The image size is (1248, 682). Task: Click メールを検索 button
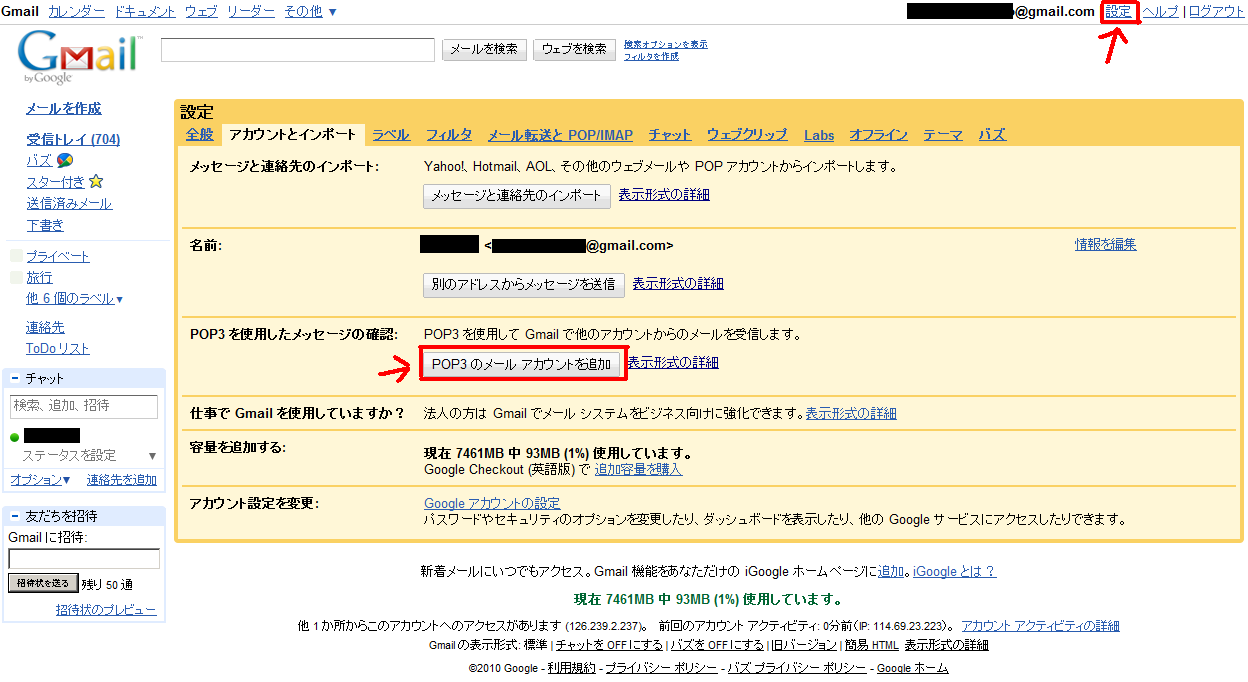pyautogui.click(x=484, y=49)
